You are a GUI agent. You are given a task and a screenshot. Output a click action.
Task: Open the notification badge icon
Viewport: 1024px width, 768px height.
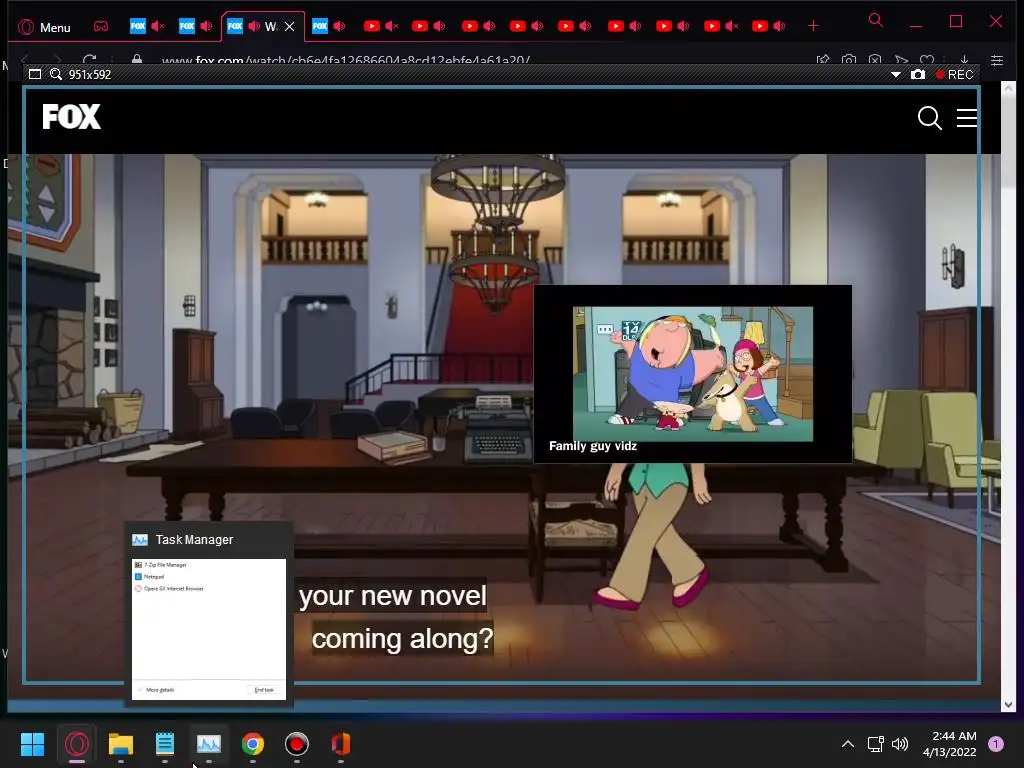tap(996, 744)
